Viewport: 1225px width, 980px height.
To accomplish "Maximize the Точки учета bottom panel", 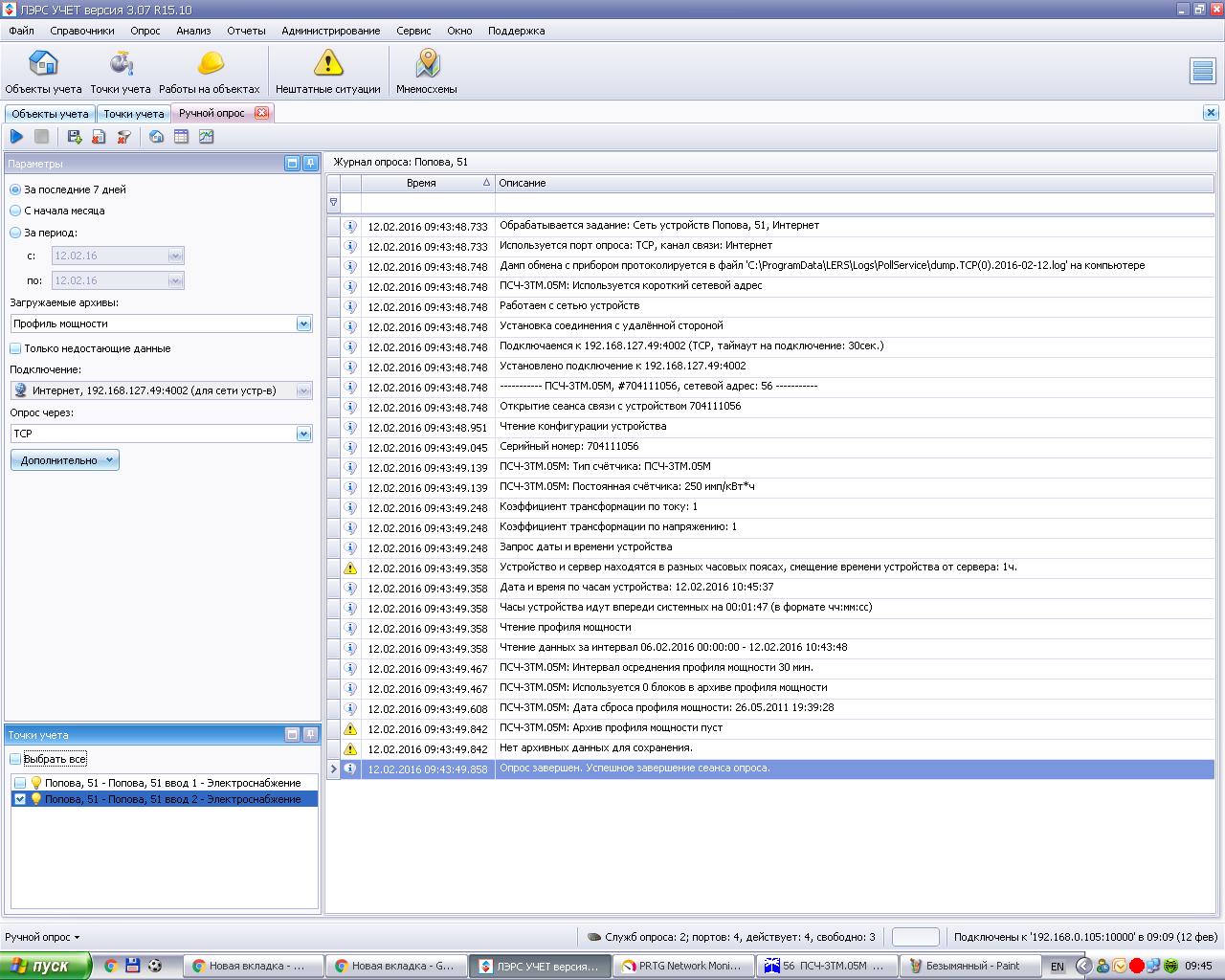I will 293,734.
